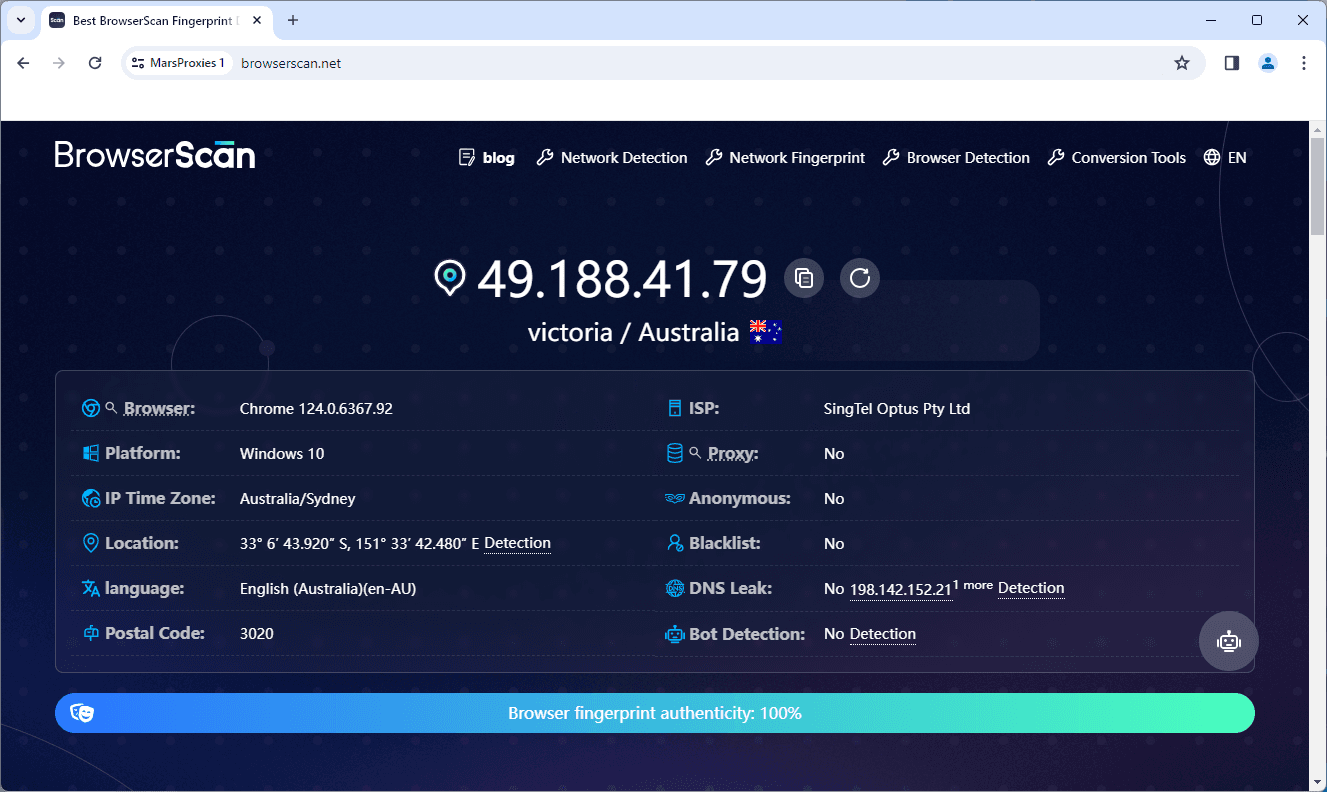This screenshot has height=792, width=1327.
Task: Open the Chrome three-dot menu
Action: click(x=1303, y=63)
